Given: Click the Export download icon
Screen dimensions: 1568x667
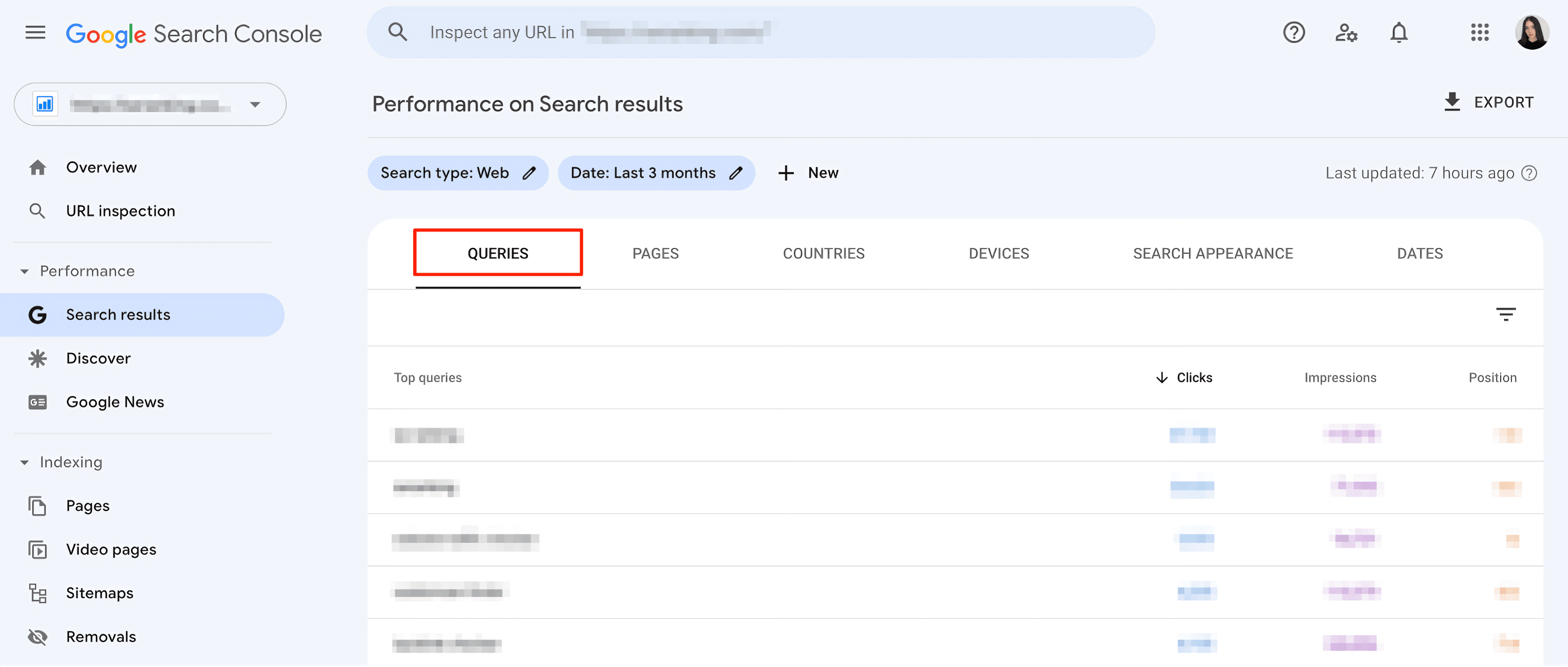Looking at the screenshot, I should coord(1452,102).
